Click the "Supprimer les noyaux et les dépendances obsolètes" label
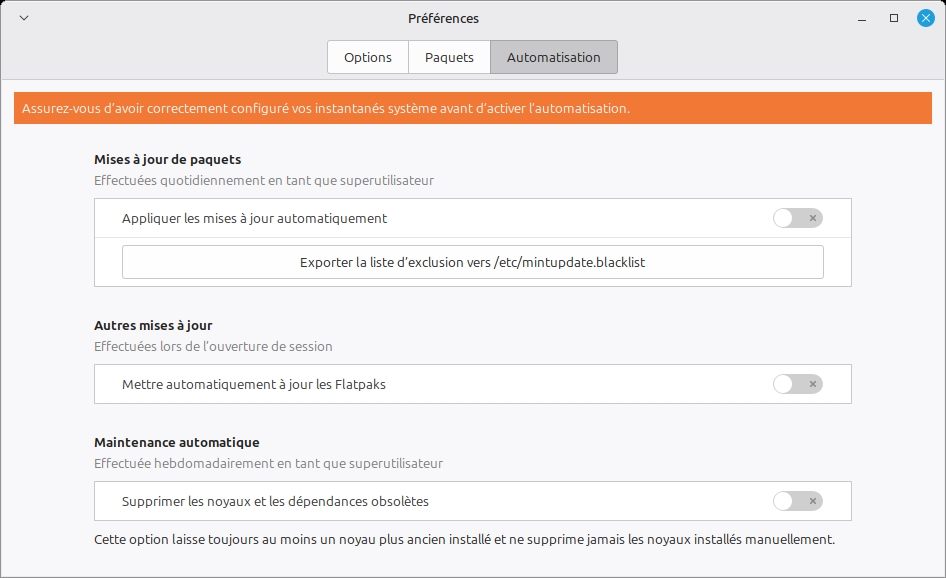 [275, 501]
